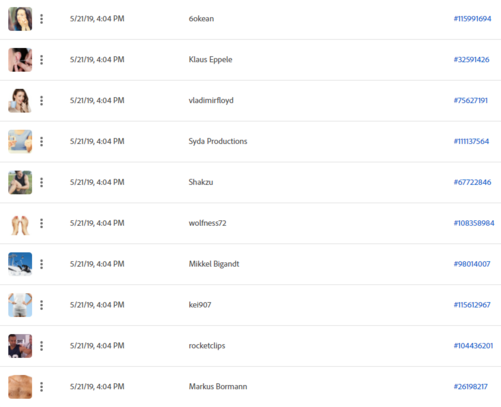501x407 pixels.
Task: Click the #26198217 link for Markus Bormann
Action: point(471,387)
